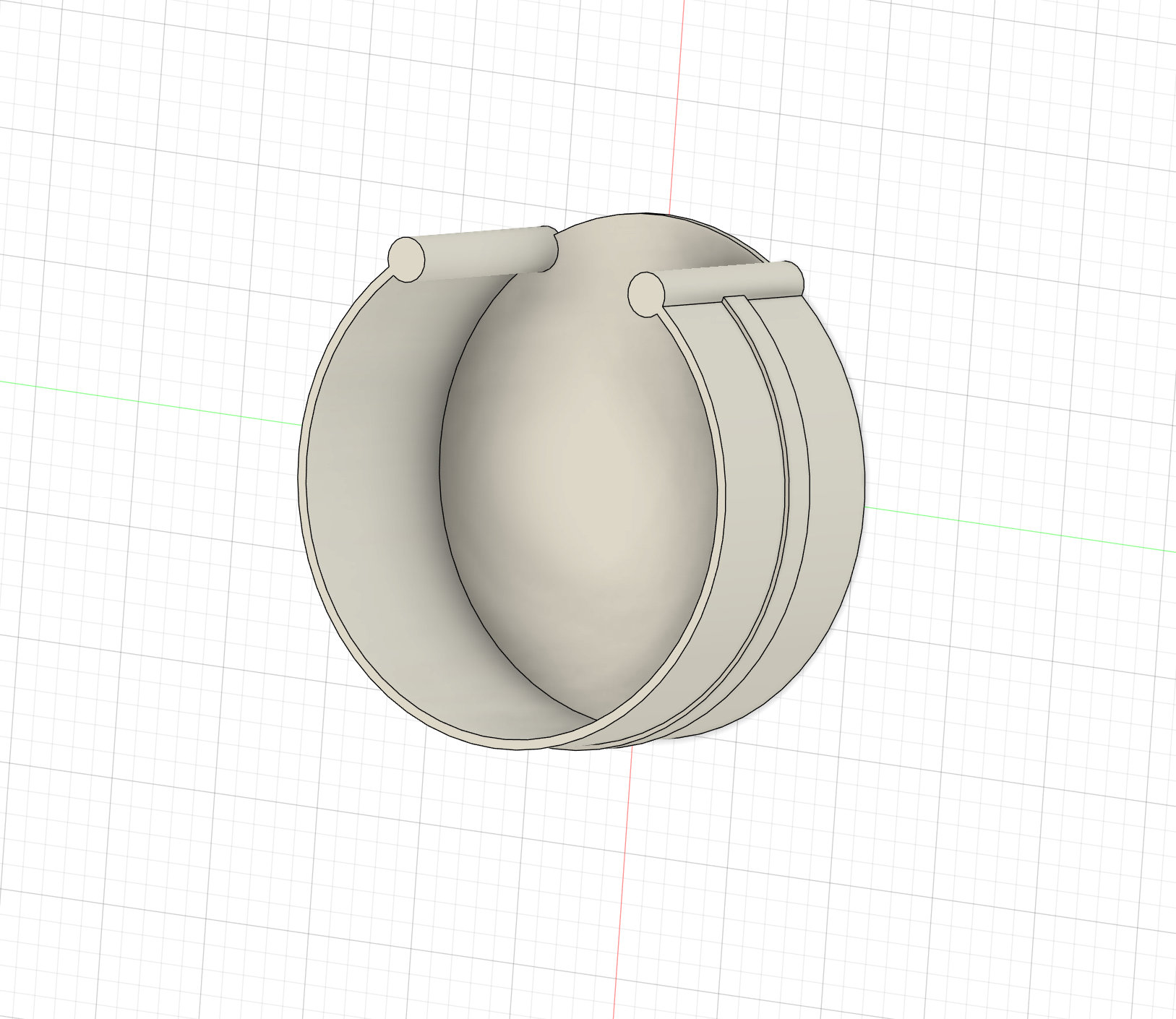Select the inner wall of the front ring
The width and height of the screenshot is (1176, 1019).
click(376, 491)
